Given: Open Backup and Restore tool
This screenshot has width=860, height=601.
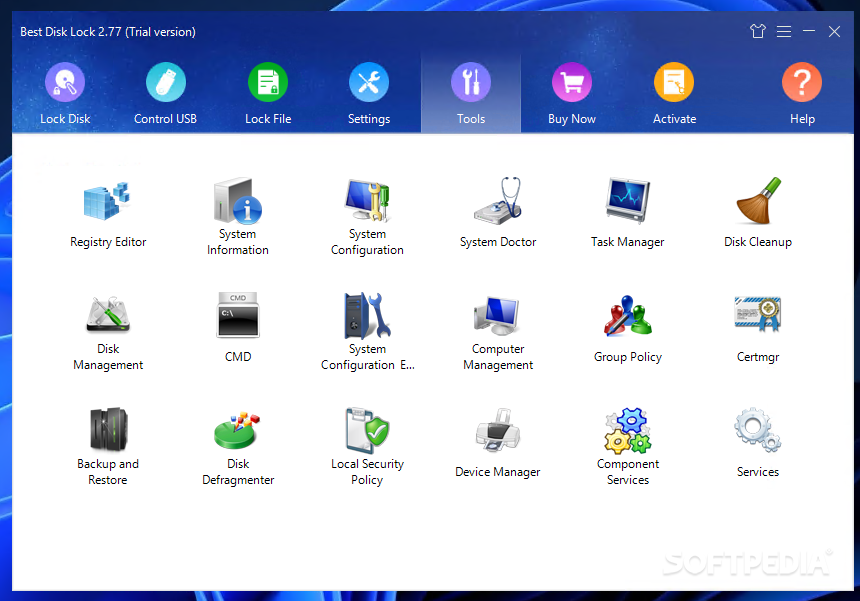Looking at the screenshot, I should pos(108,447).
